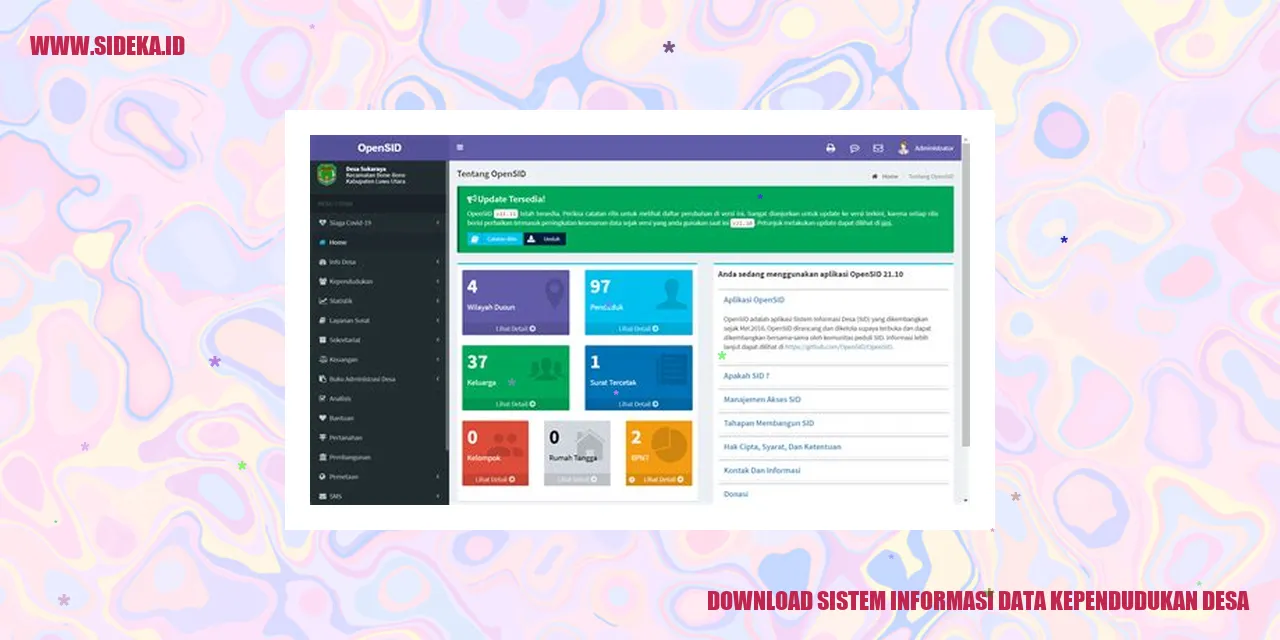Click Lihat Detail on Wilayah Dusun card

[516, 328]
